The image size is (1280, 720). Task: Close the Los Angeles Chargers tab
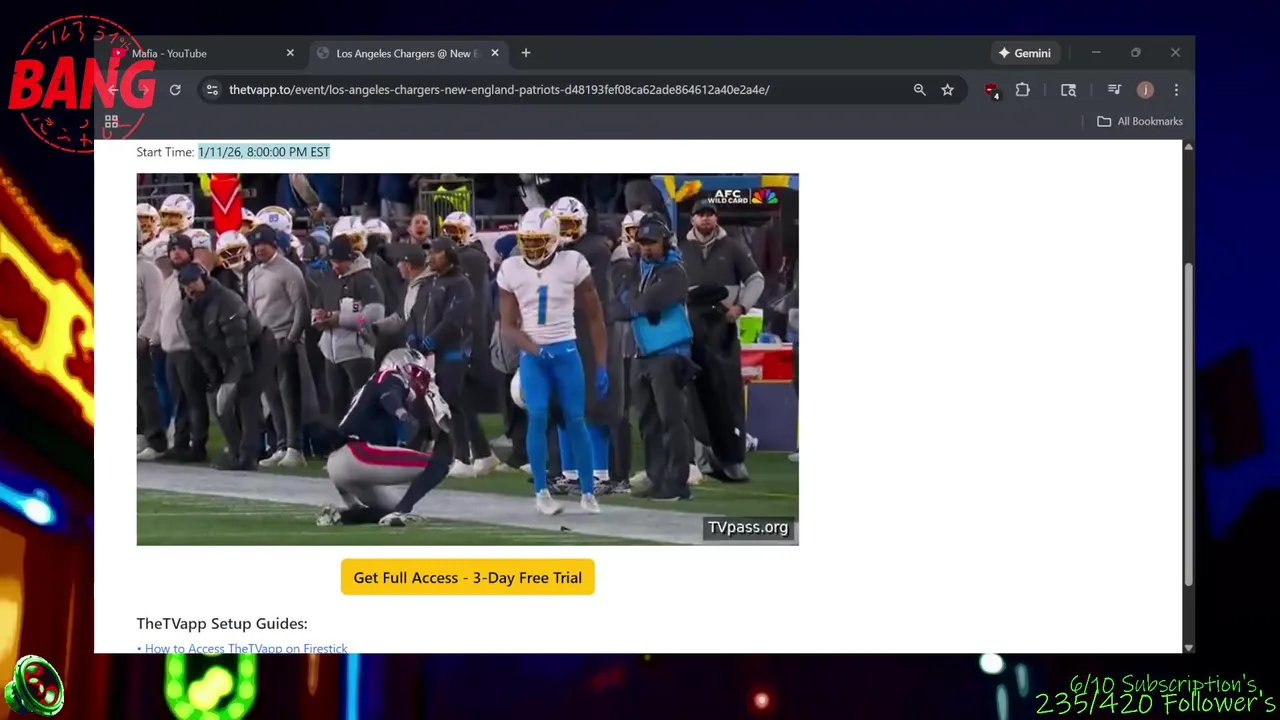point(494,53)
